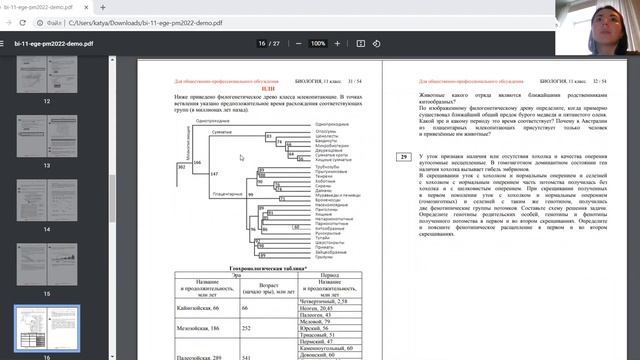Click the 'Юрский, 56' period cell

pyautogui.click(x=330, y=328)
